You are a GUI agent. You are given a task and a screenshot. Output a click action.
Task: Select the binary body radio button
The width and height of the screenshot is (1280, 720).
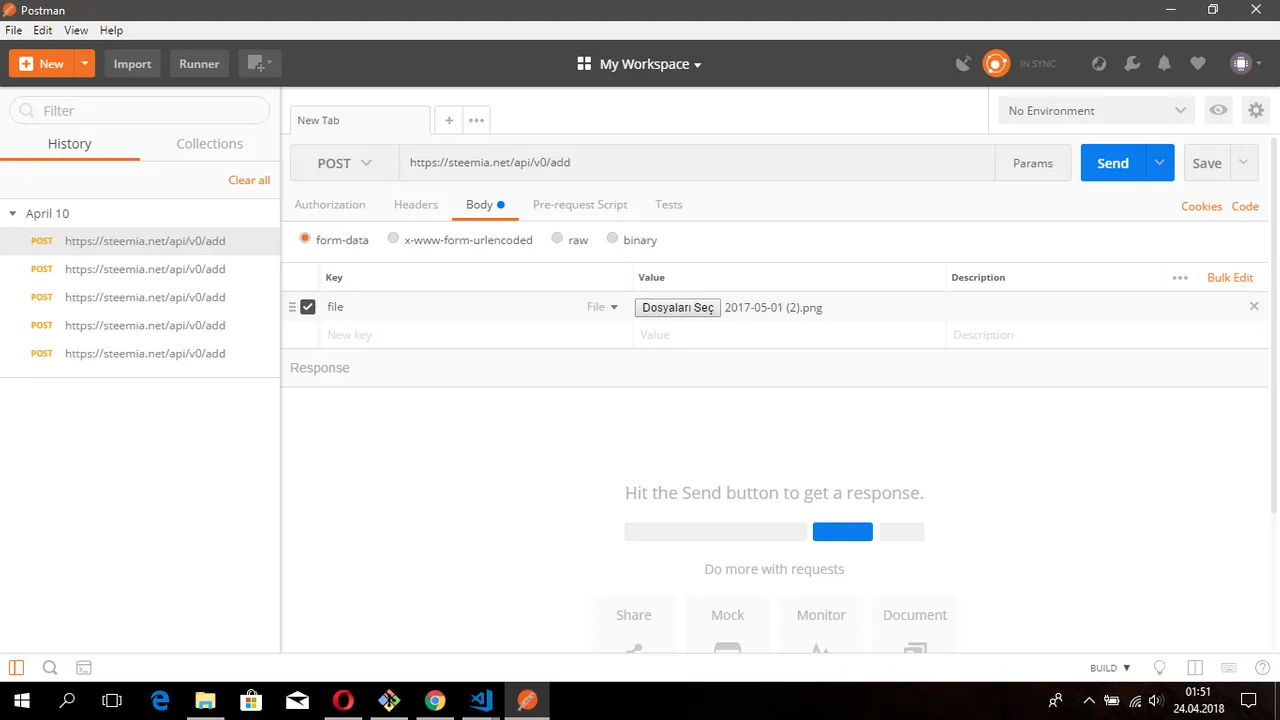pos(612,239)
